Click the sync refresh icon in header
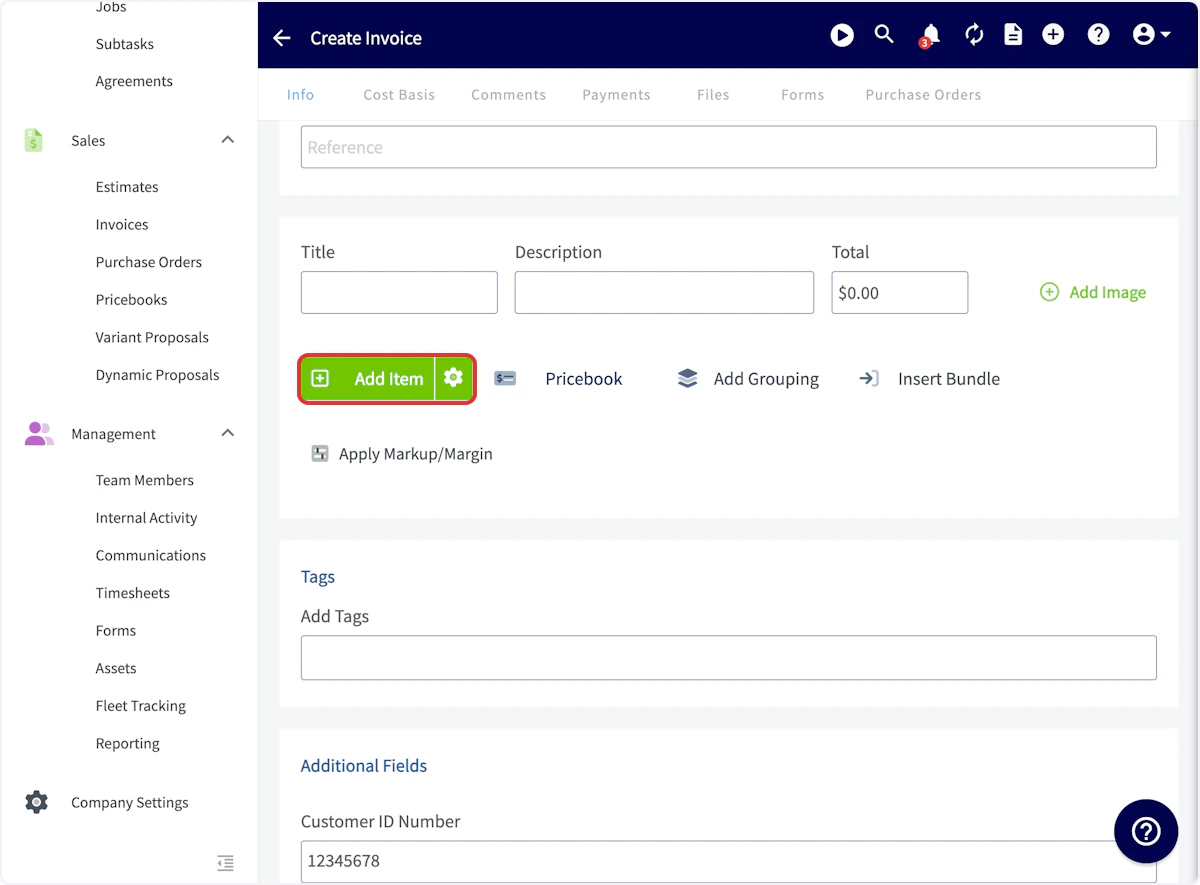The image size is (1200, 885). [974, 36]
